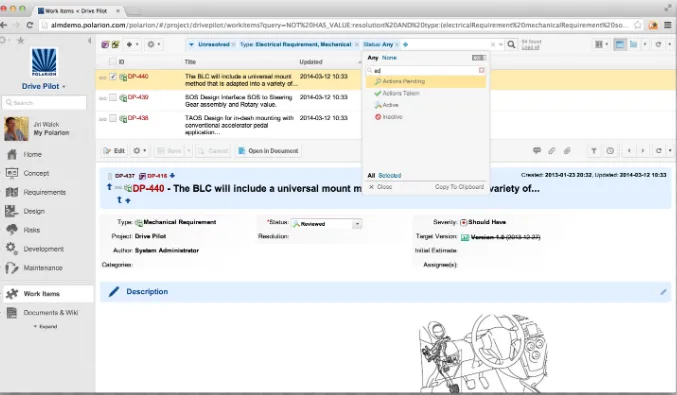Refresh the work items table
Image resolution: width=677 pixels, height=395 pixels.
(658, 44)
